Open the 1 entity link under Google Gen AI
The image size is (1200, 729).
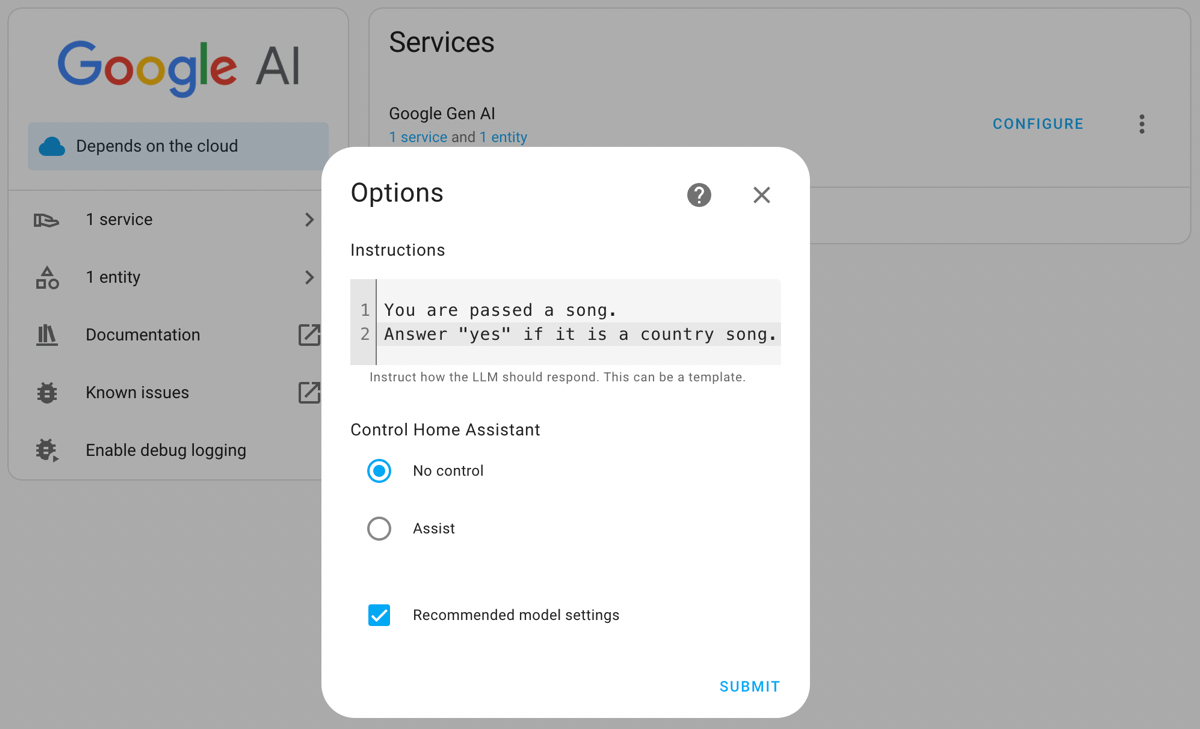(x=504, y=137)
